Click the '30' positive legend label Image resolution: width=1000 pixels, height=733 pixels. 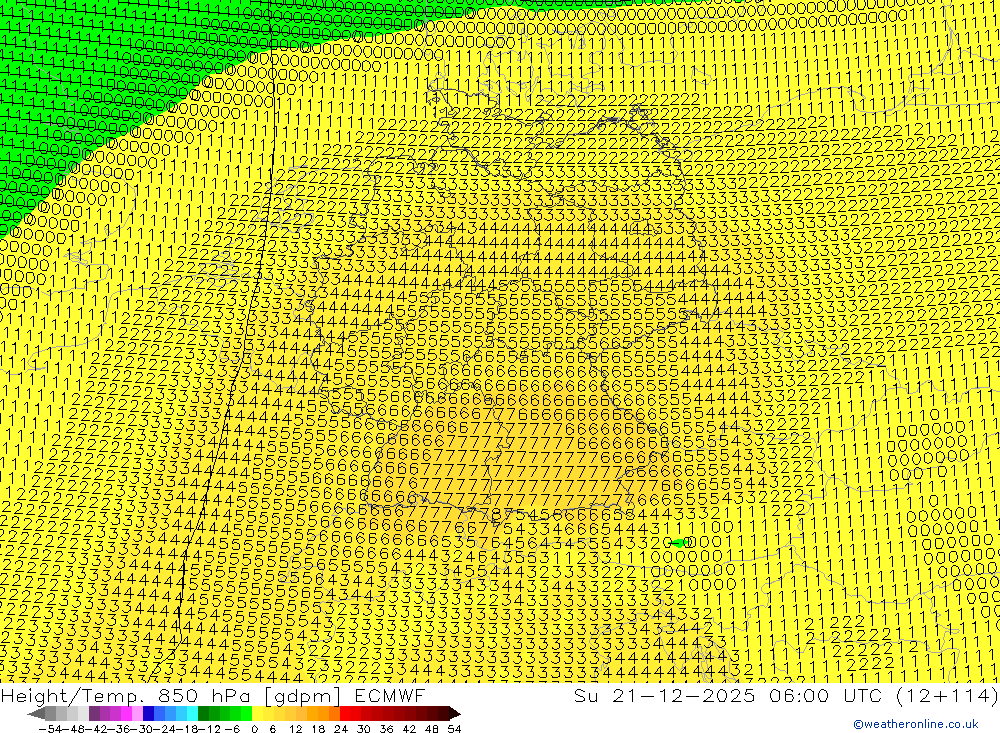(x=363, y=729)
